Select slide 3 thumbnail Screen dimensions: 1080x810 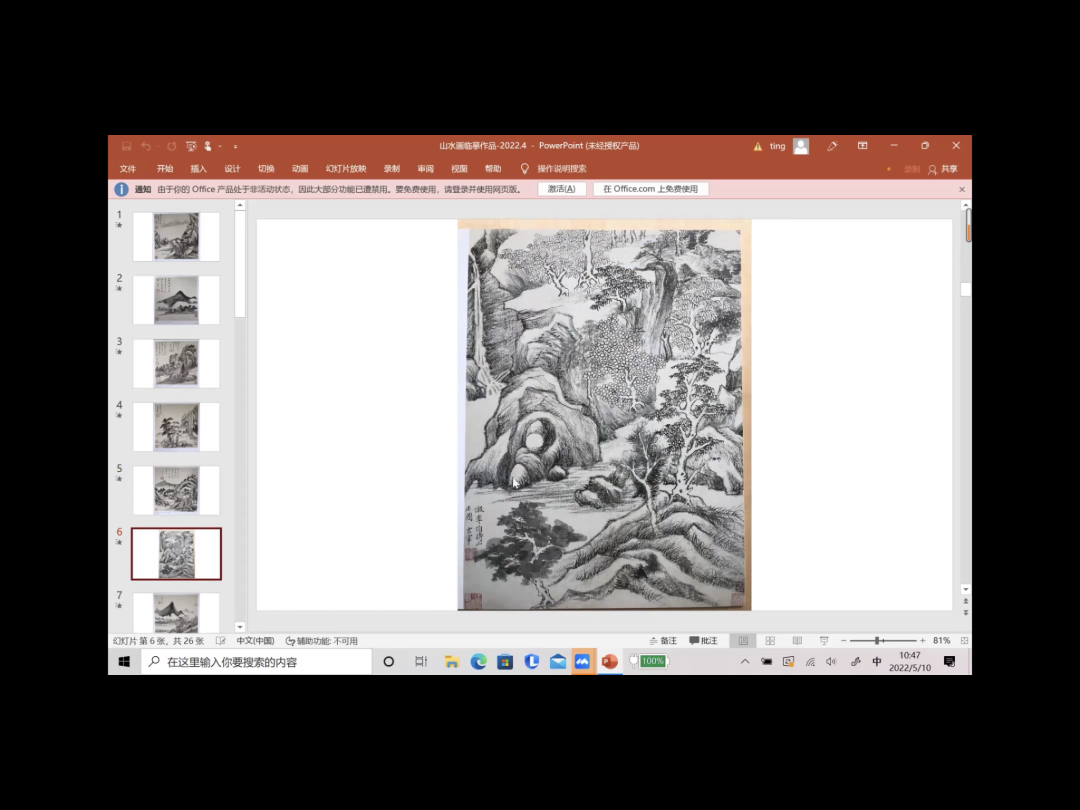pyautogui.click(x=176, y=363)
